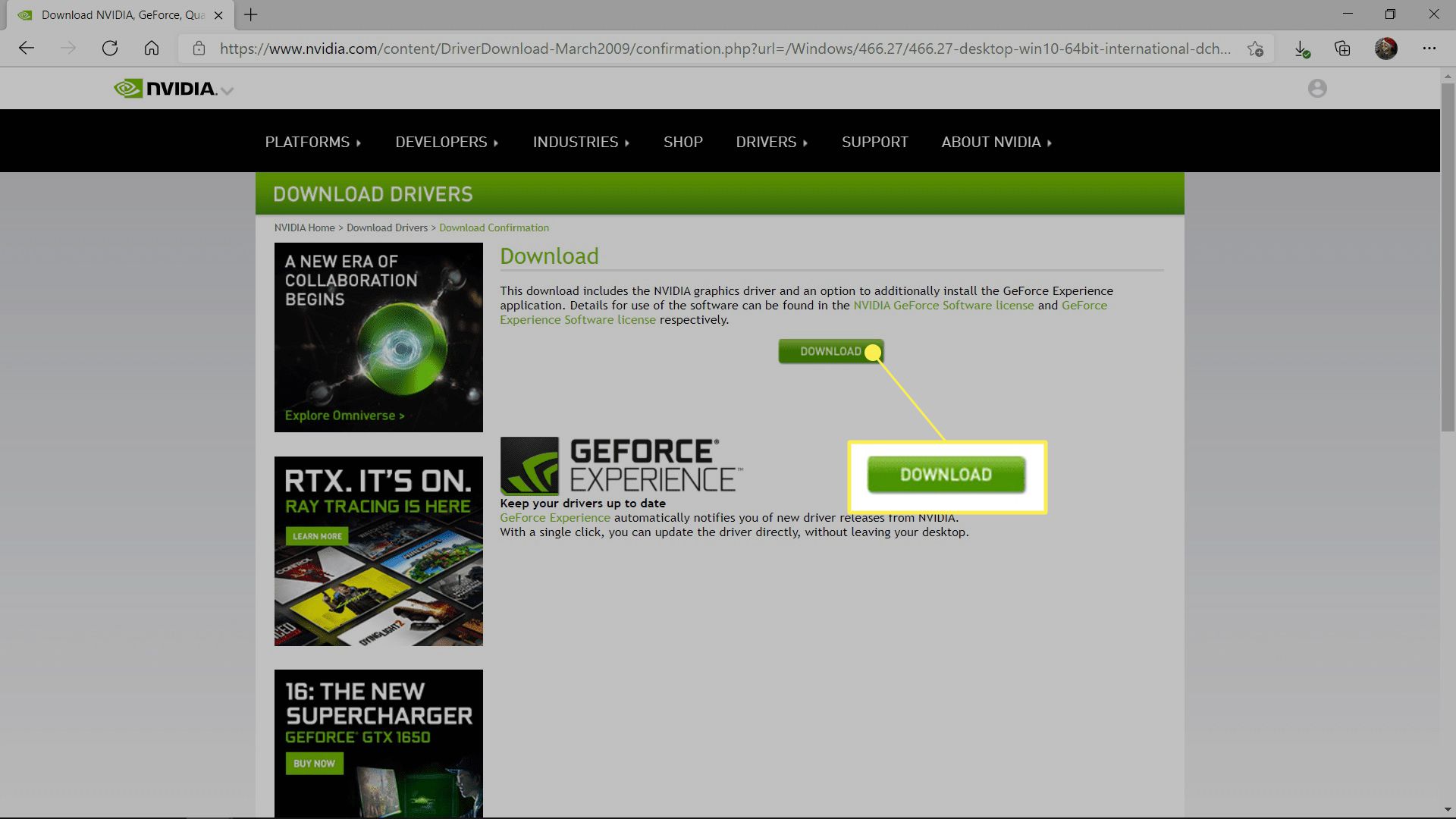Image resolution: width=1456 pixels, height=819 pixels.
Task: Click the DOWNLOAD DRIVERS header
Action: click(x=372, y=194)
